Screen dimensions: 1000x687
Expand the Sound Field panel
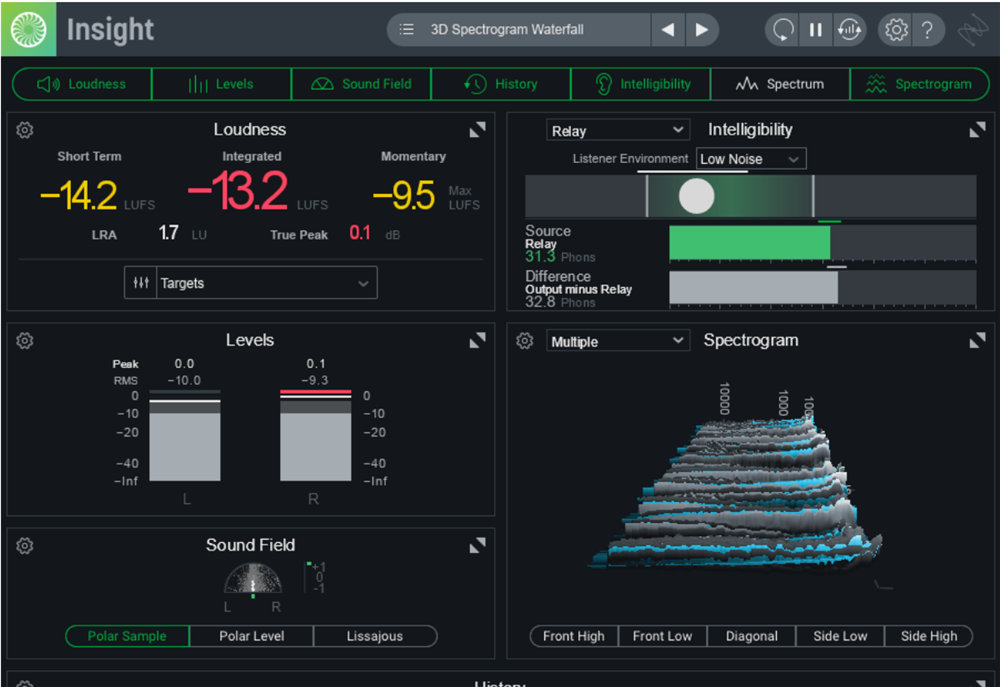pyautogui.click(x=478, y=545)
